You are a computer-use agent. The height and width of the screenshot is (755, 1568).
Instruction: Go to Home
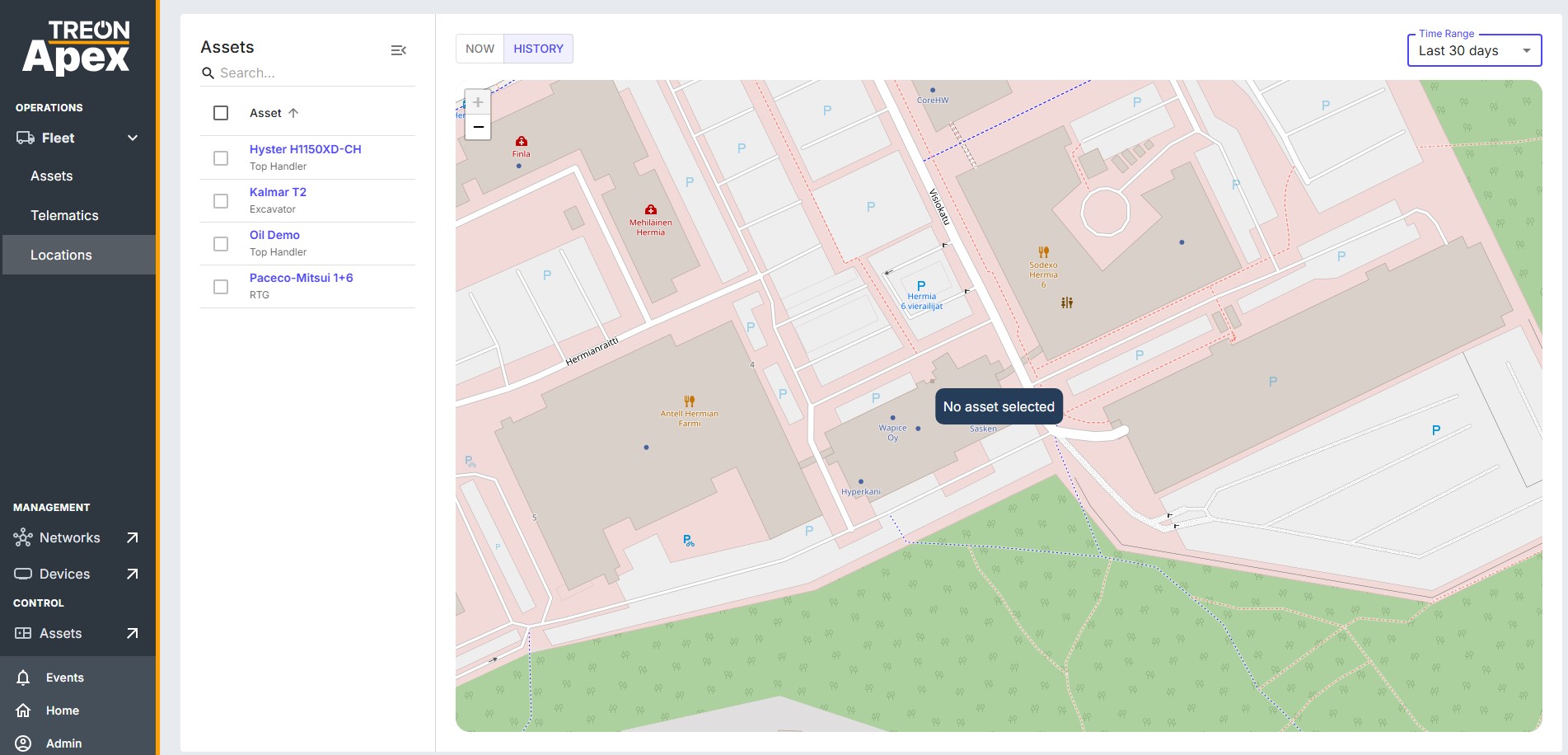63,710
